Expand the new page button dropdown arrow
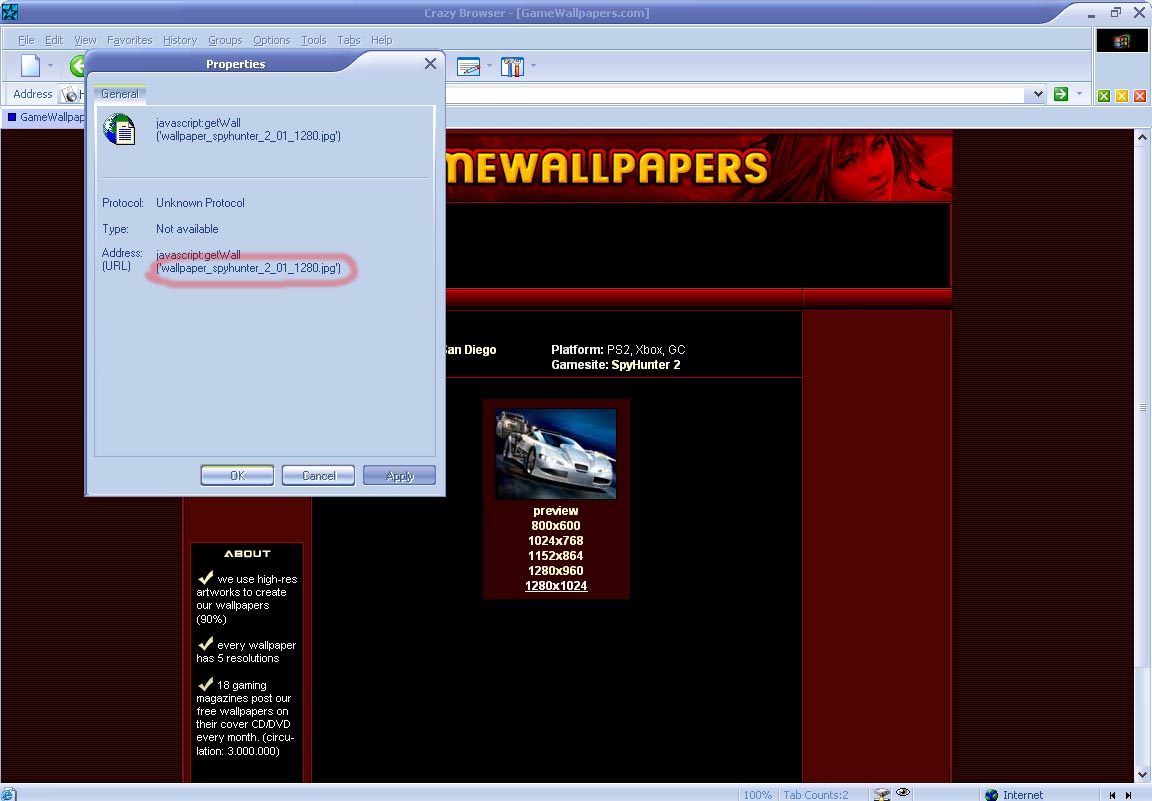 [x=51, y=67]
